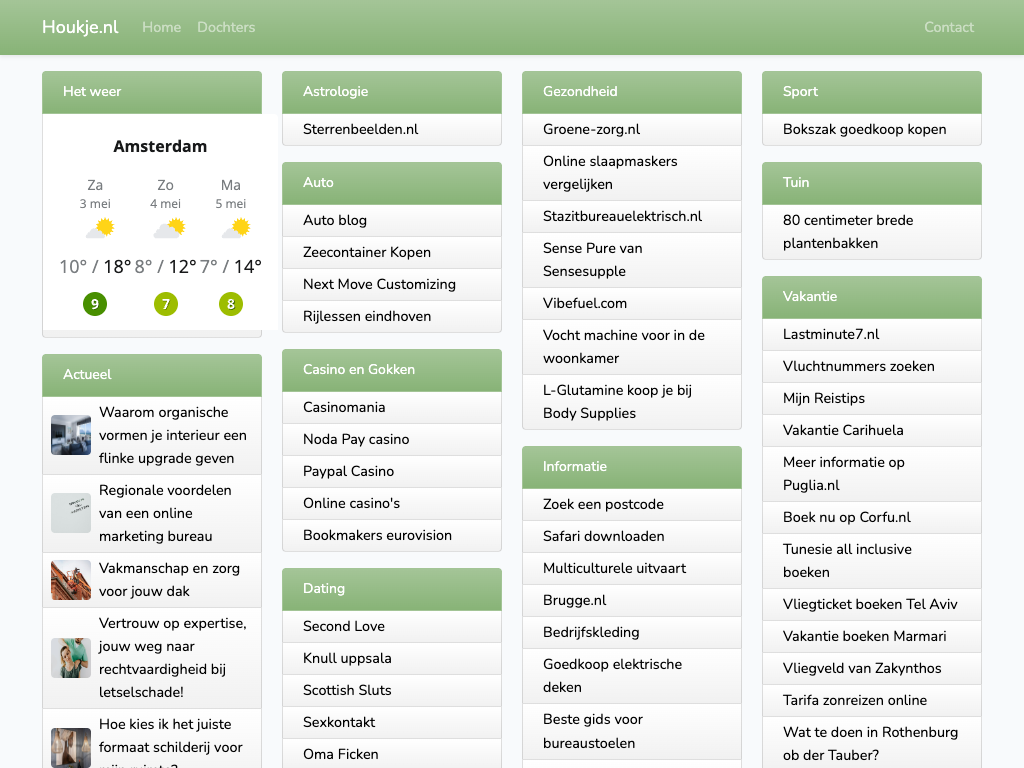
Task: Click the weather rating badge 8
Action: pyautogui.click(x=231, y=304)
